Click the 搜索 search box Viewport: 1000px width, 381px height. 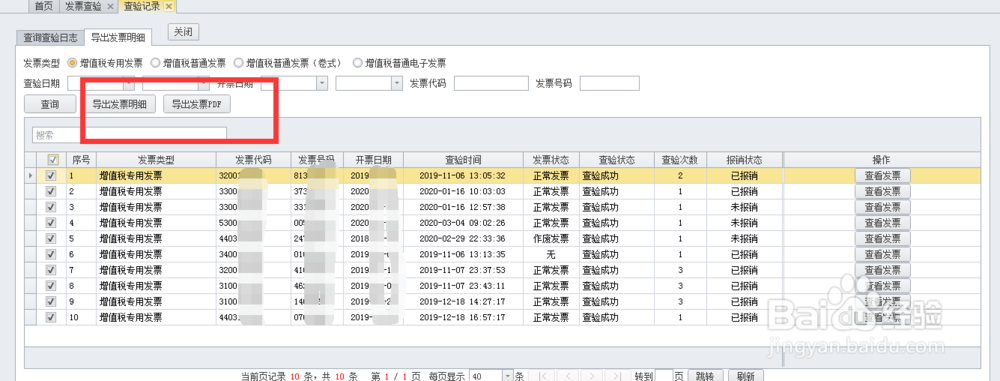point(129,134)
